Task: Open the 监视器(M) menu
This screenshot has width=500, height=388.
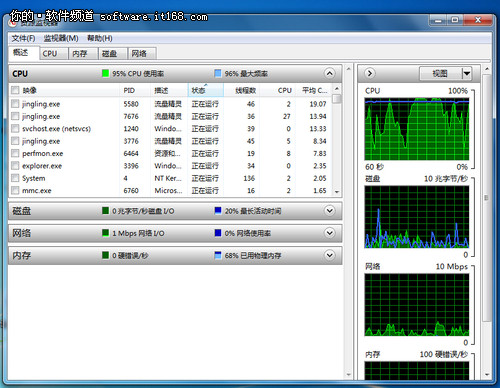Action: click(x=61, y=38)
